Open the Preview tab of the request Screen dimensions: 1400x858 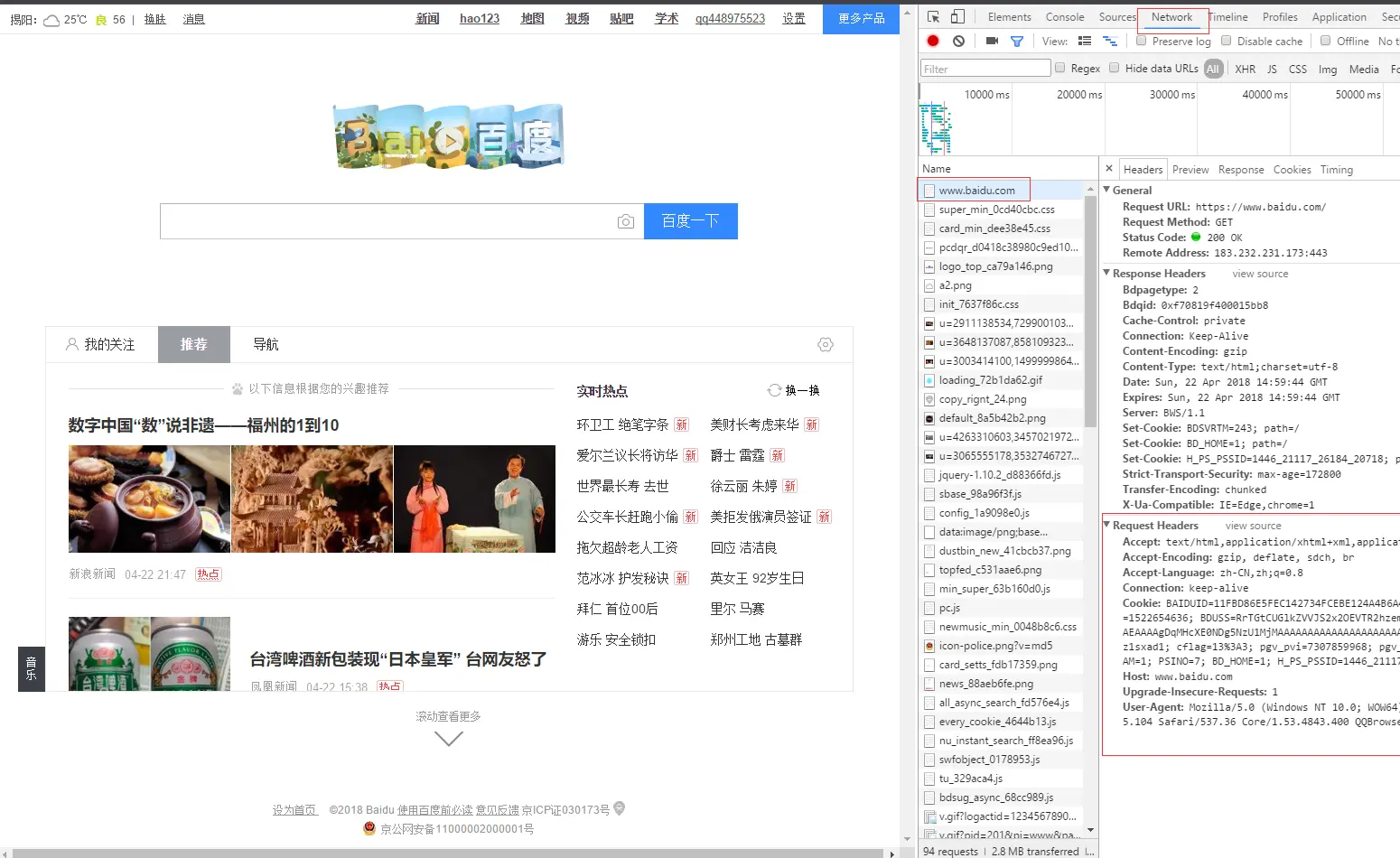[1190, 170]
